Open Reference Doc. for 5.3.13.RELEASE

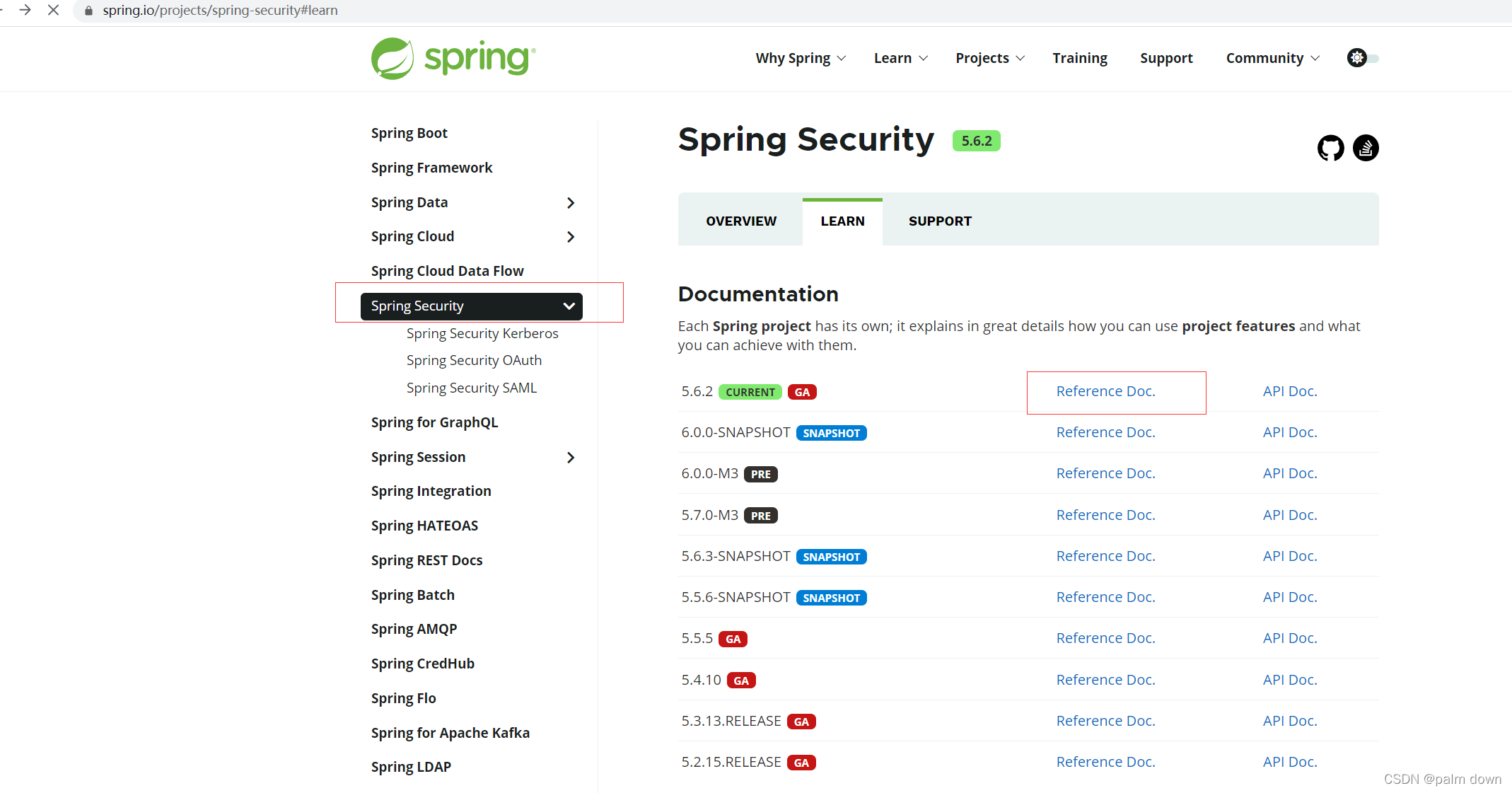1105,721
